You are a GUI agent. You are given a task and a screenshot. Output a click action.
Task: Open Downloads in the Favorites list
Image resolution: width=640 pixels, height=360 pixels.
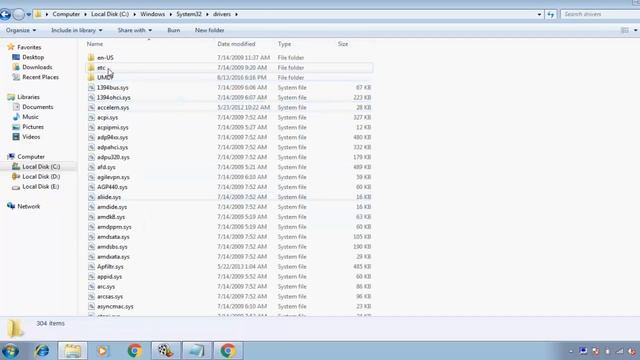tap(37, 67)
